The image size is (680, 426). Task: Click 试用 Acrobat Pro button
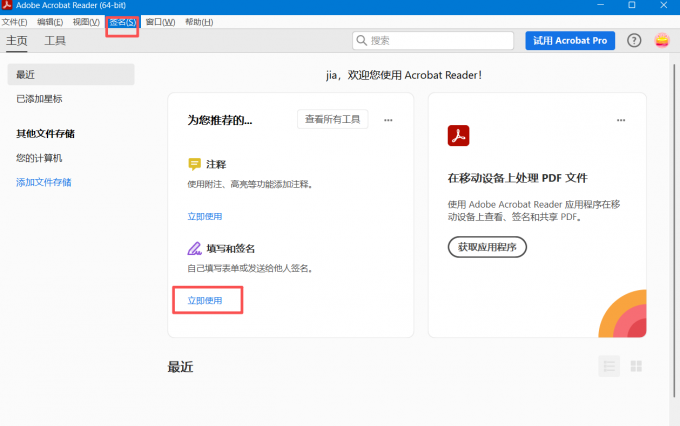tap(570, 41)
